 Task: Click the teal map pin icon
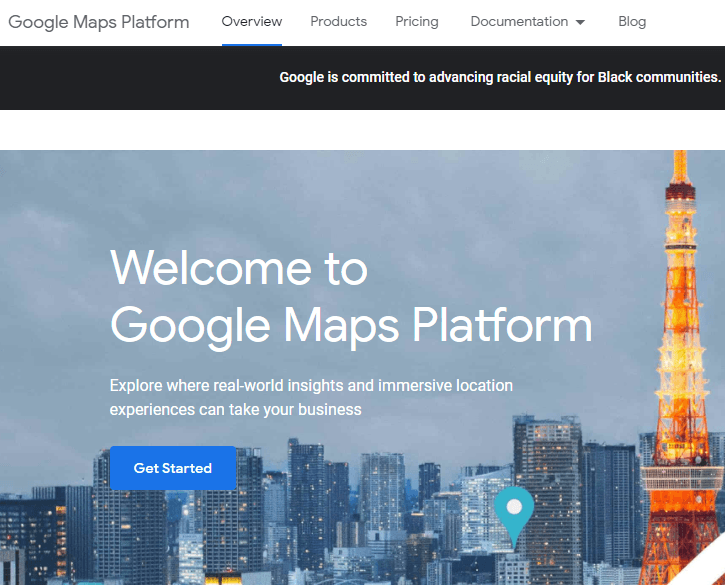pos(514,515)
